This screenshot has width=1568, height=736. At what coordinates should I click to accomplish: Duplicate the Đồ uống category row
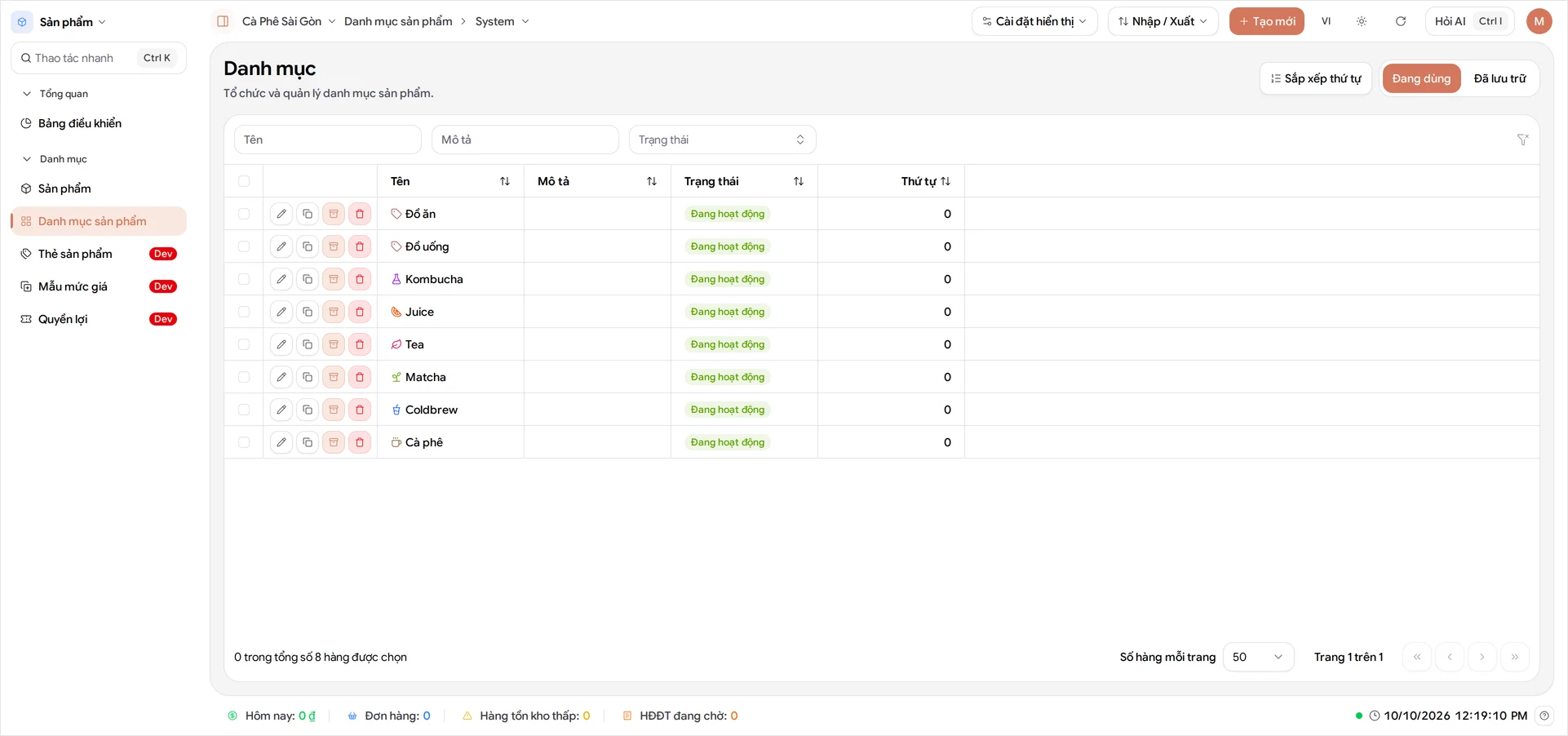[x=308, y=246]
